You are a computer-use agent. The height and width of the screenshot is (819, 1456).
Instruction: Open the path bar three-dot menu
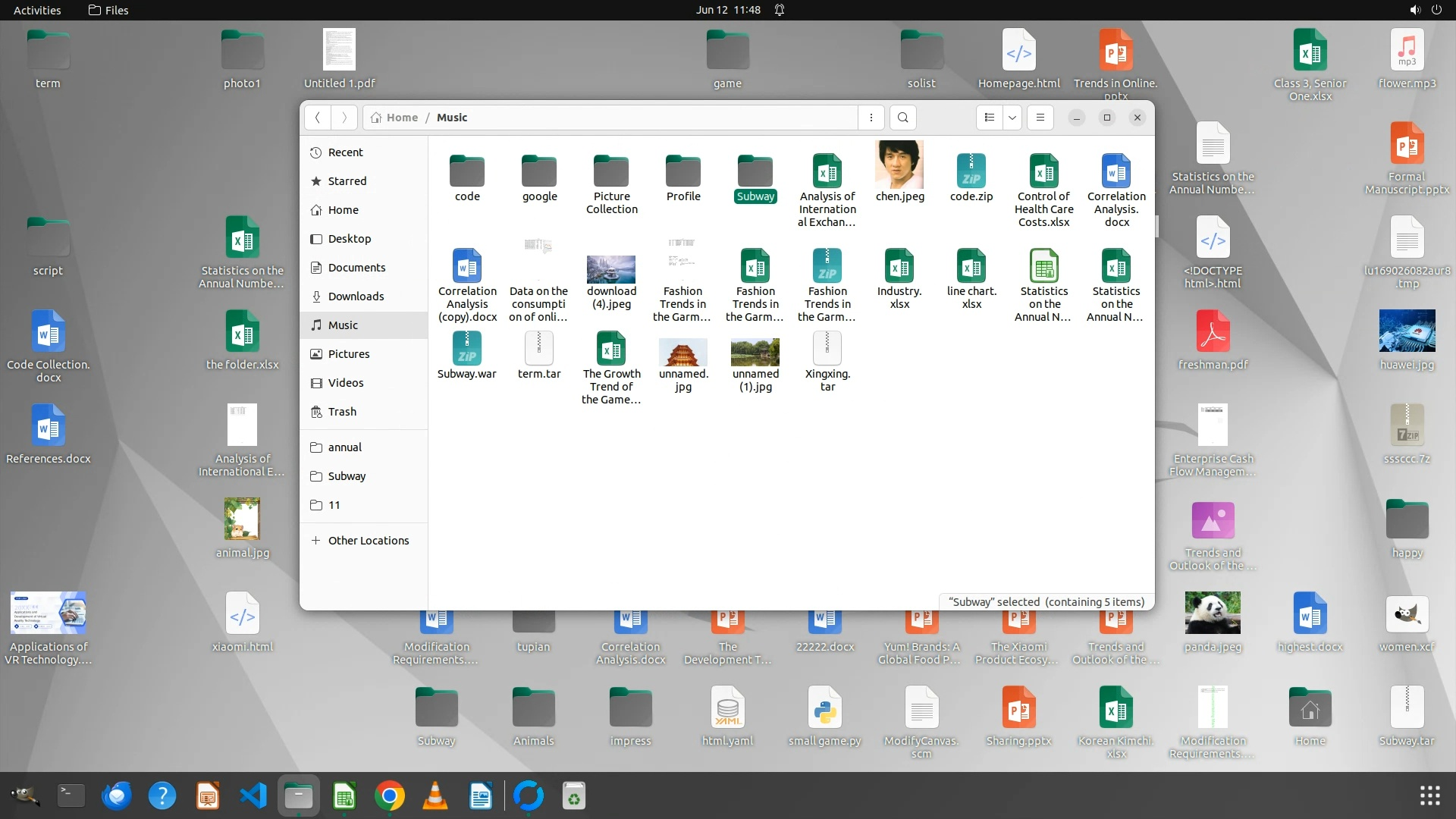[x=871, y=118]
